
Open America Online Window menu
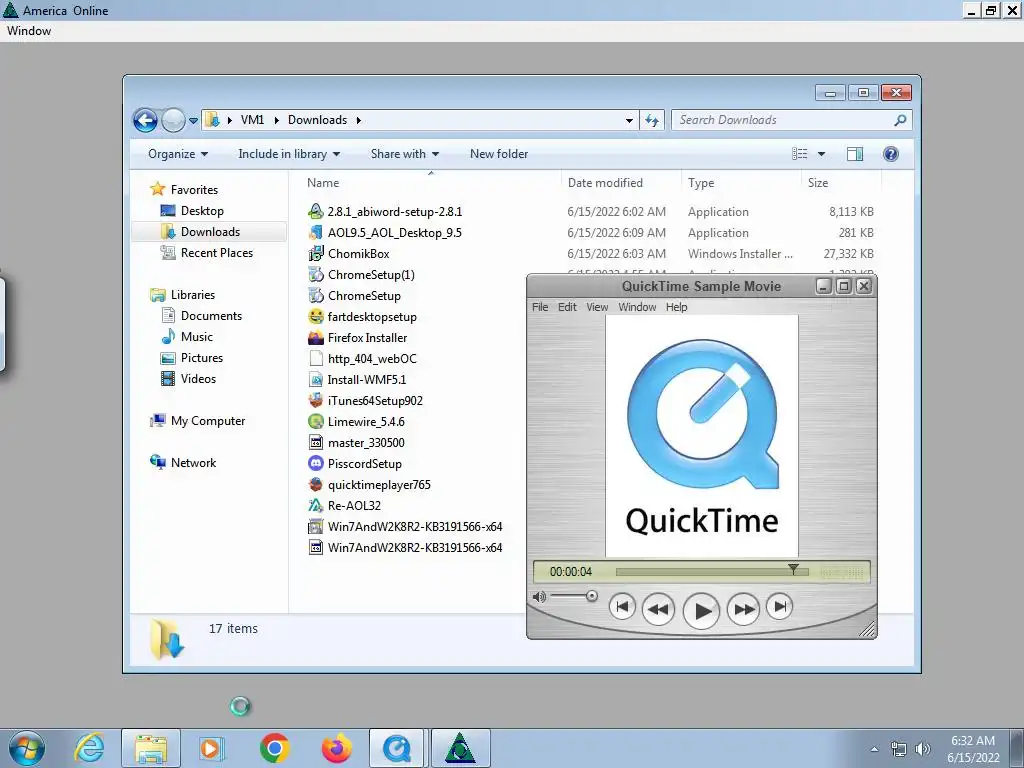(x=29, y=31)
